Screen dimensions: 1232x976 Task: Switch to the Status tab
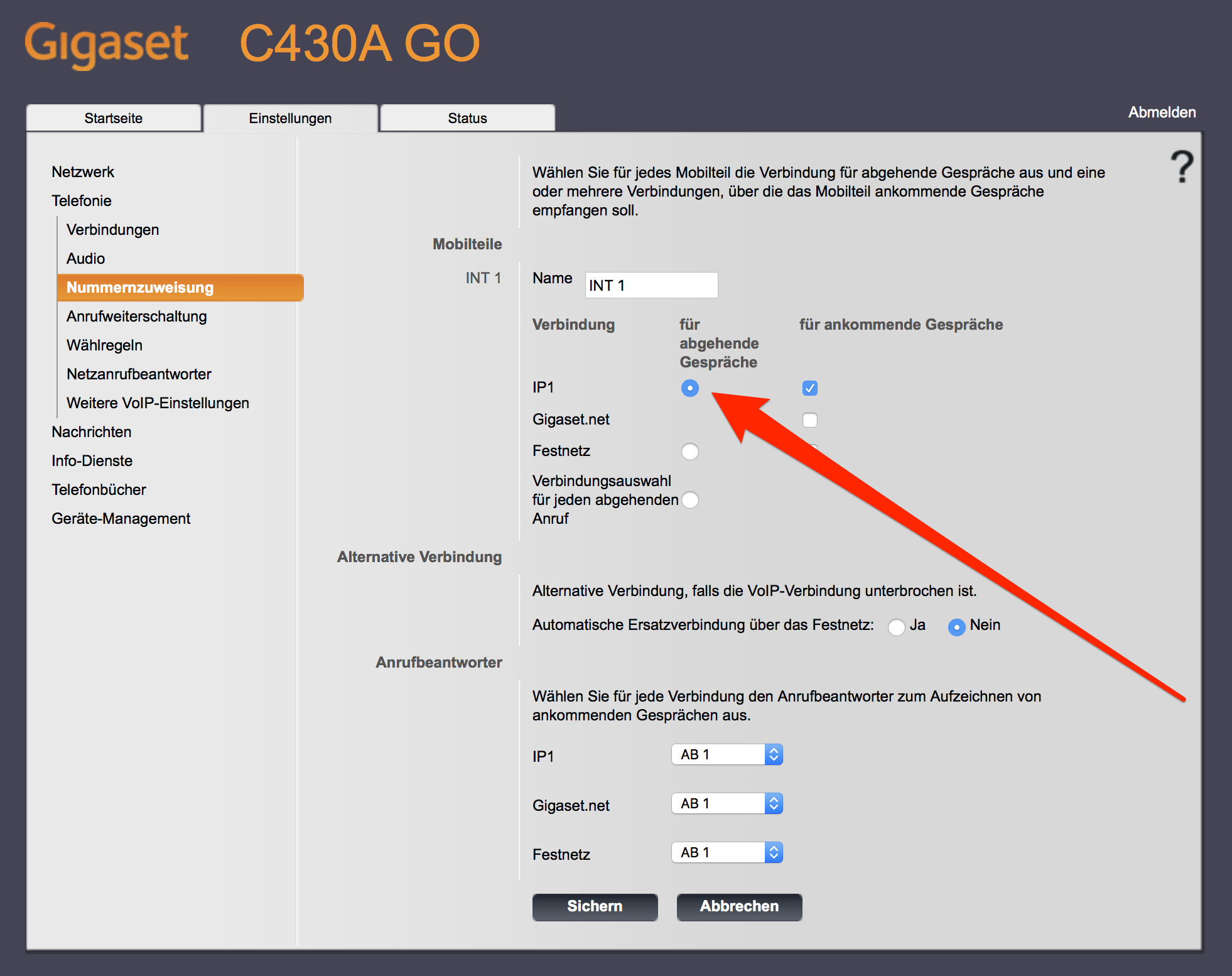pyautogui.click(x=468, y=118)
